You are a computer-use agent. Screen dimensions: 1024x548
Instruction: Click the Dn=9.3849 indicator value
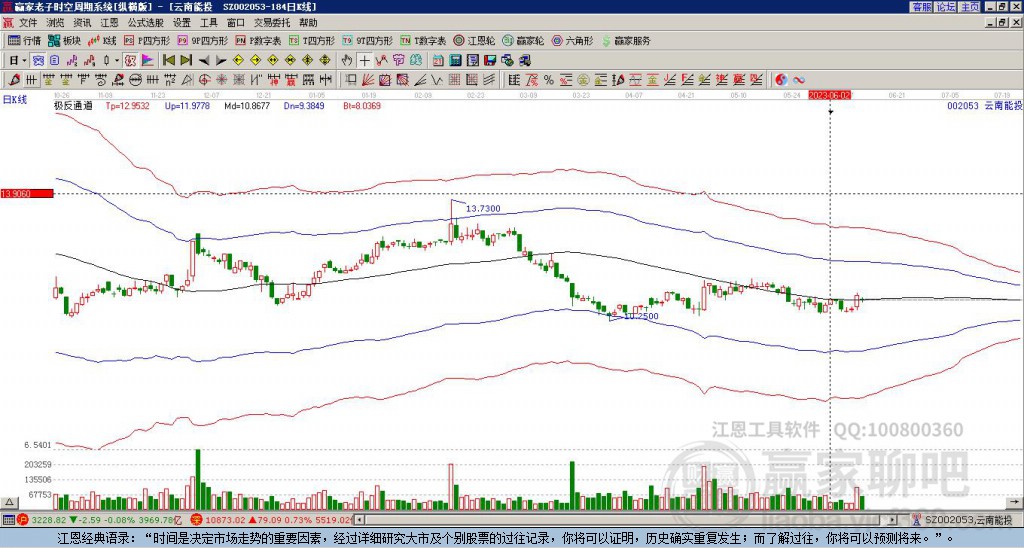click(303, 105)
